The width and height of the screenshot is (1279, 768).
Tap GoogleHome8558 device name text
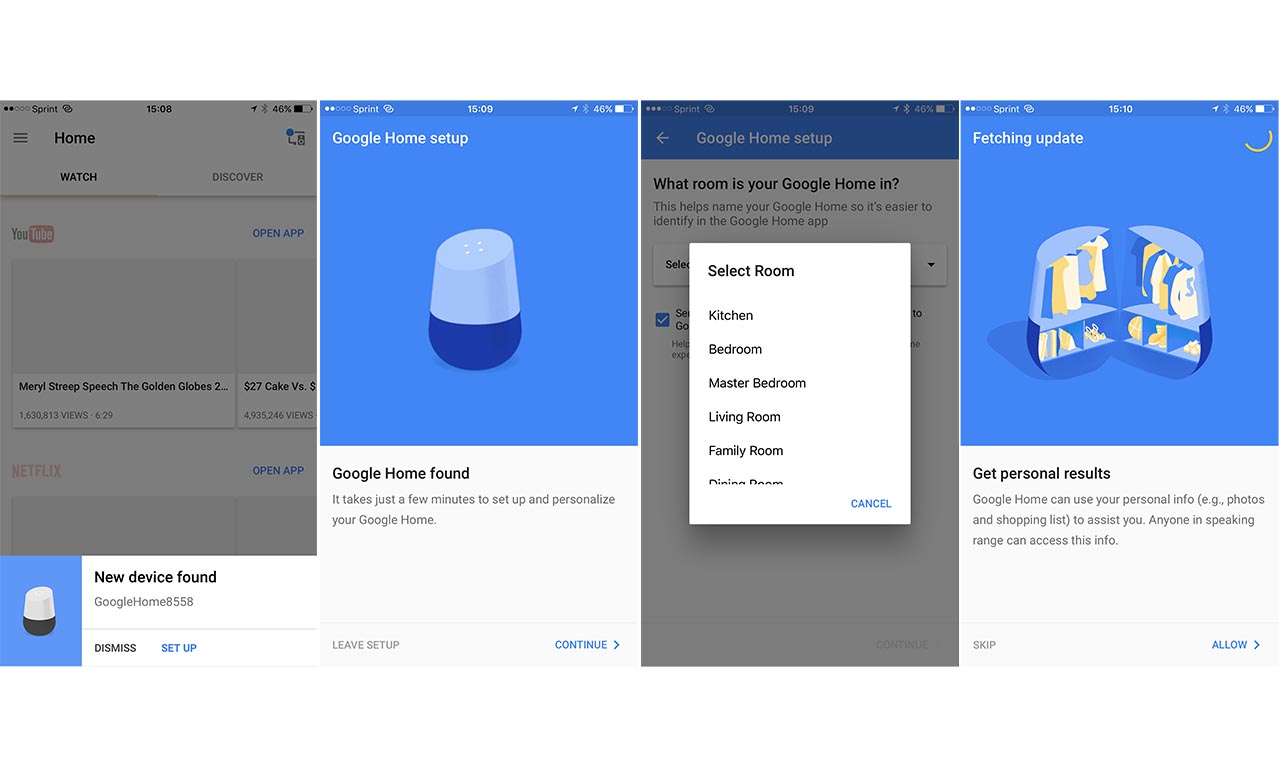pyautogui.click(x=144, y=602)
